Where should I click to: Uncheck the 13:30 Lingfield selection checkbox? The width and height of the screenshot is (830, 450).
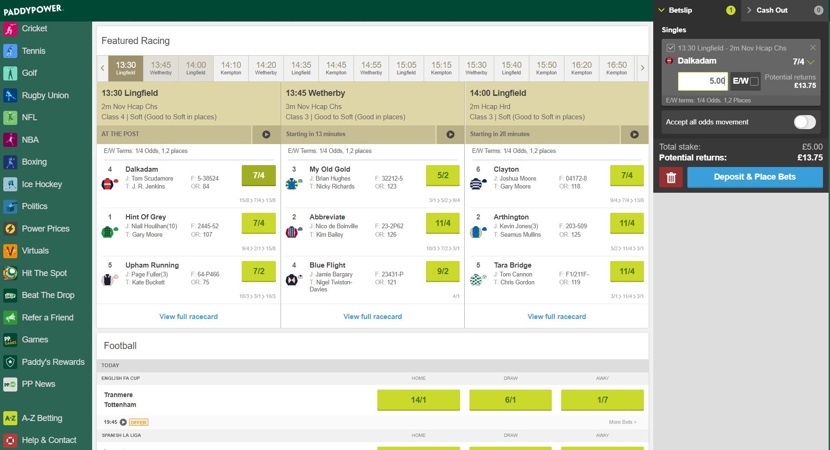click(x=671, y=48)
